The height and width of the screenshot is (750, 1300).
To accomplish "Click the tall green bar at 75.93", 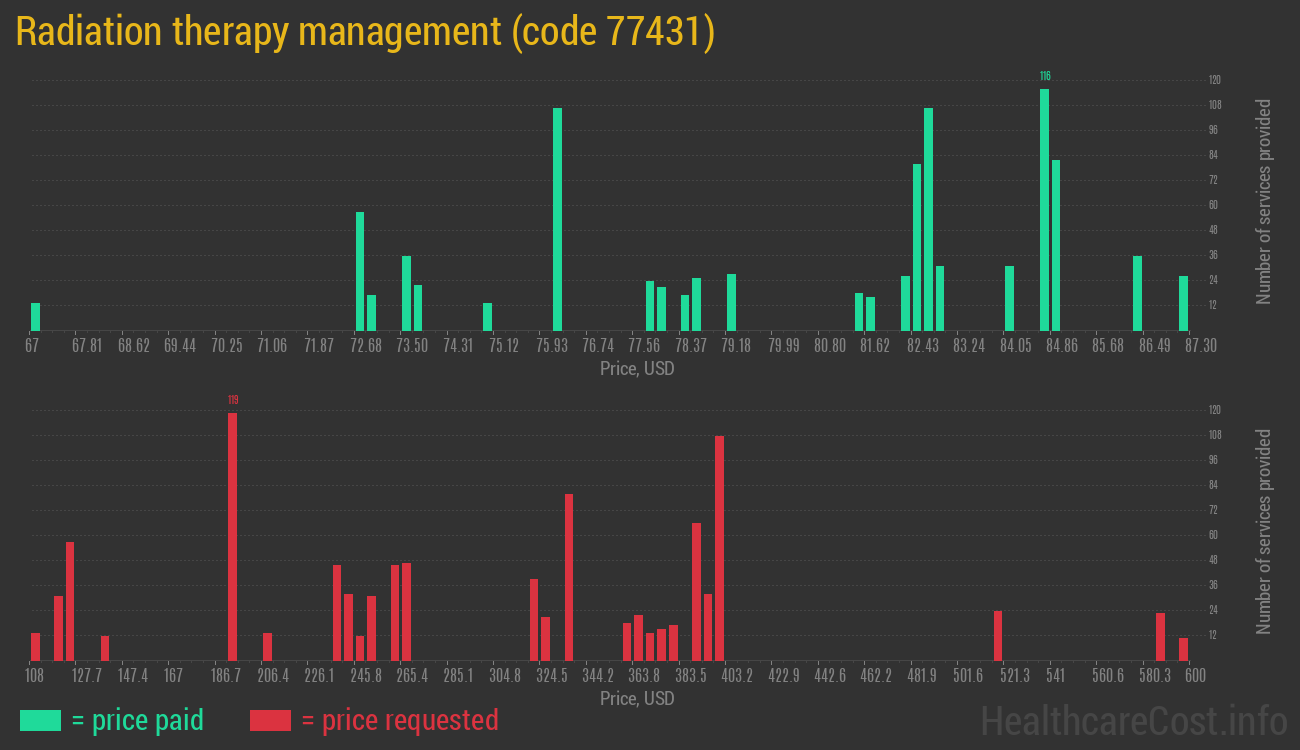I will 557,219.
